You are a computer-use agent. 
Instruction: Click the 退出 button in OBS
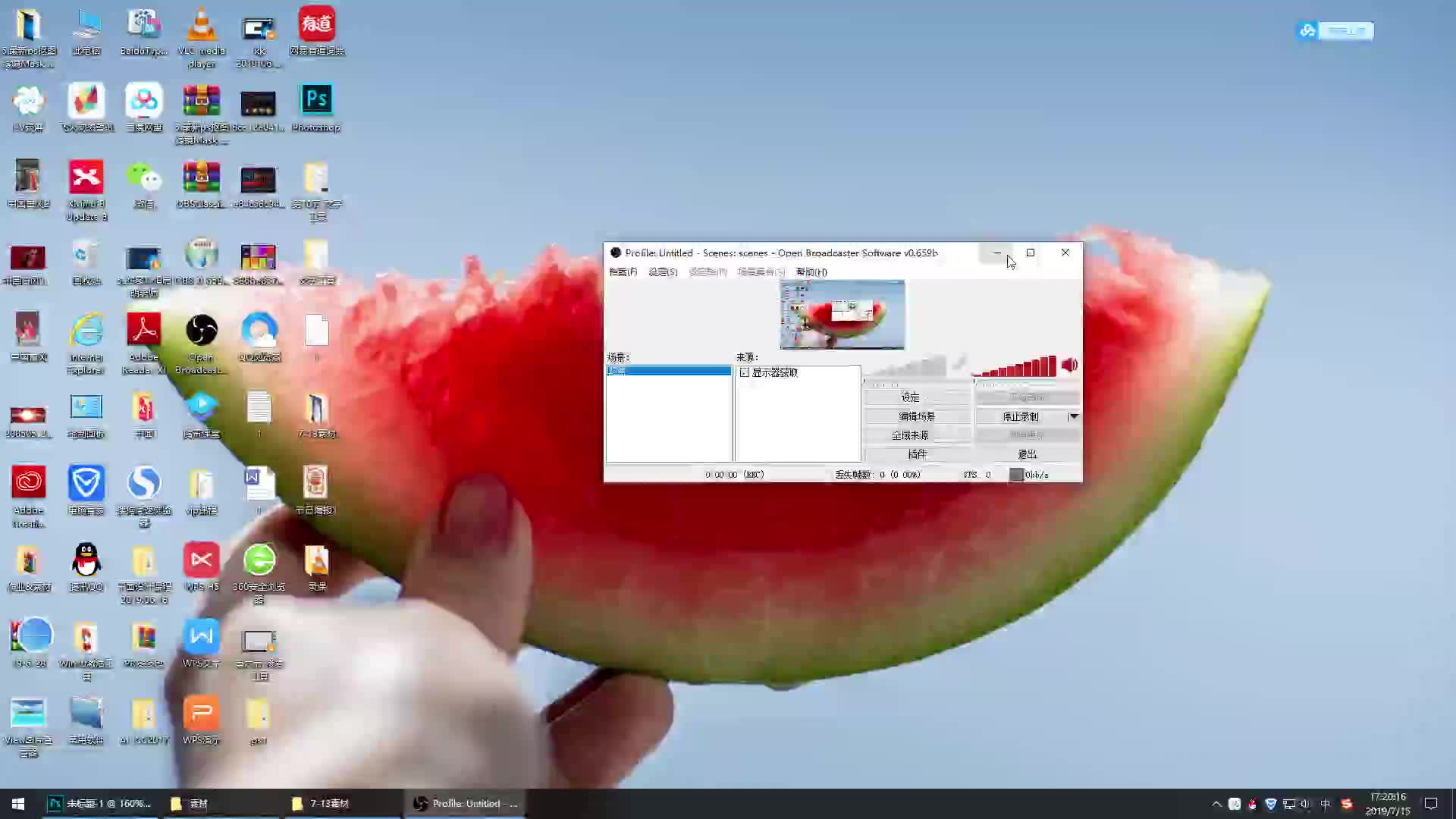click(x=1028, y=454)
